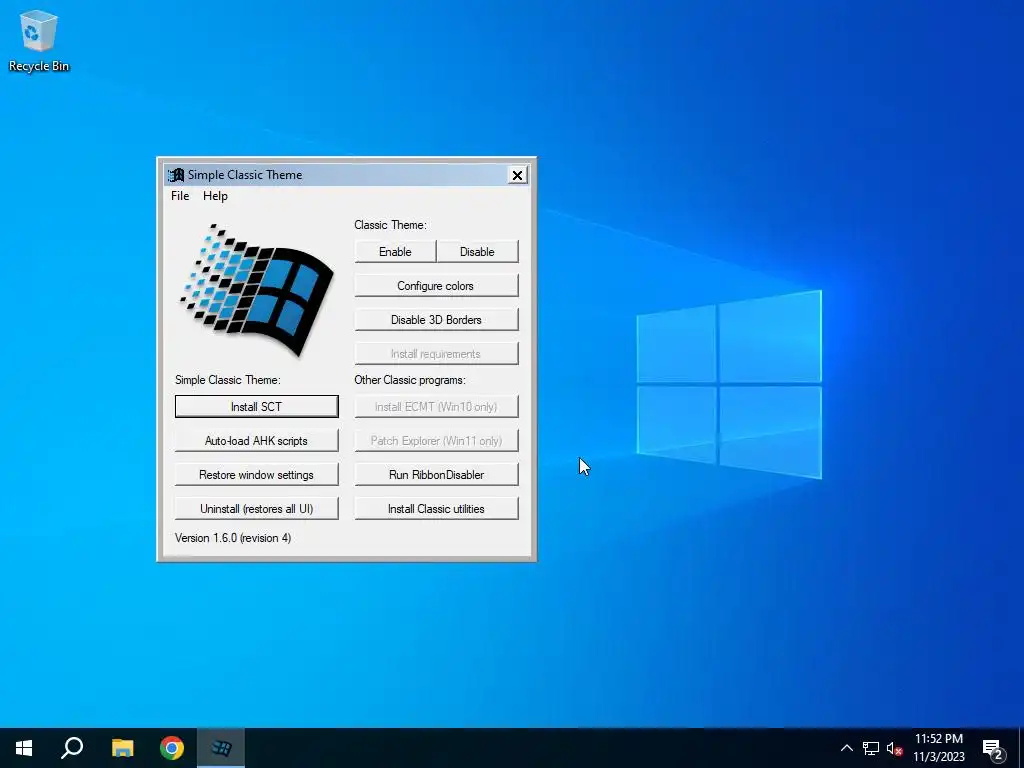Open the File menu
Screen dimensions: 1024x768
[180, 196]
